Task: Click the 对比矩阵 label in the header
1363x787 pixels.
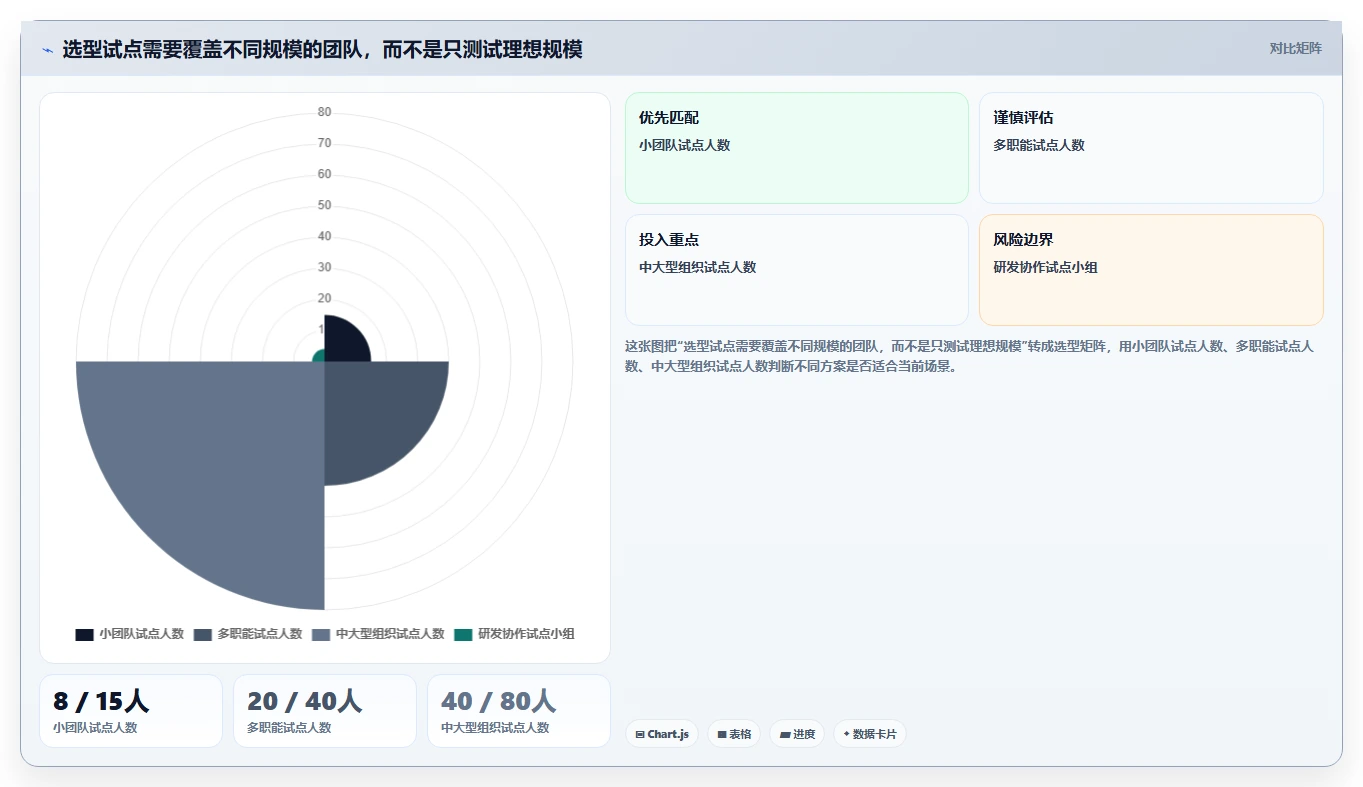Action: pos(1295,48)
